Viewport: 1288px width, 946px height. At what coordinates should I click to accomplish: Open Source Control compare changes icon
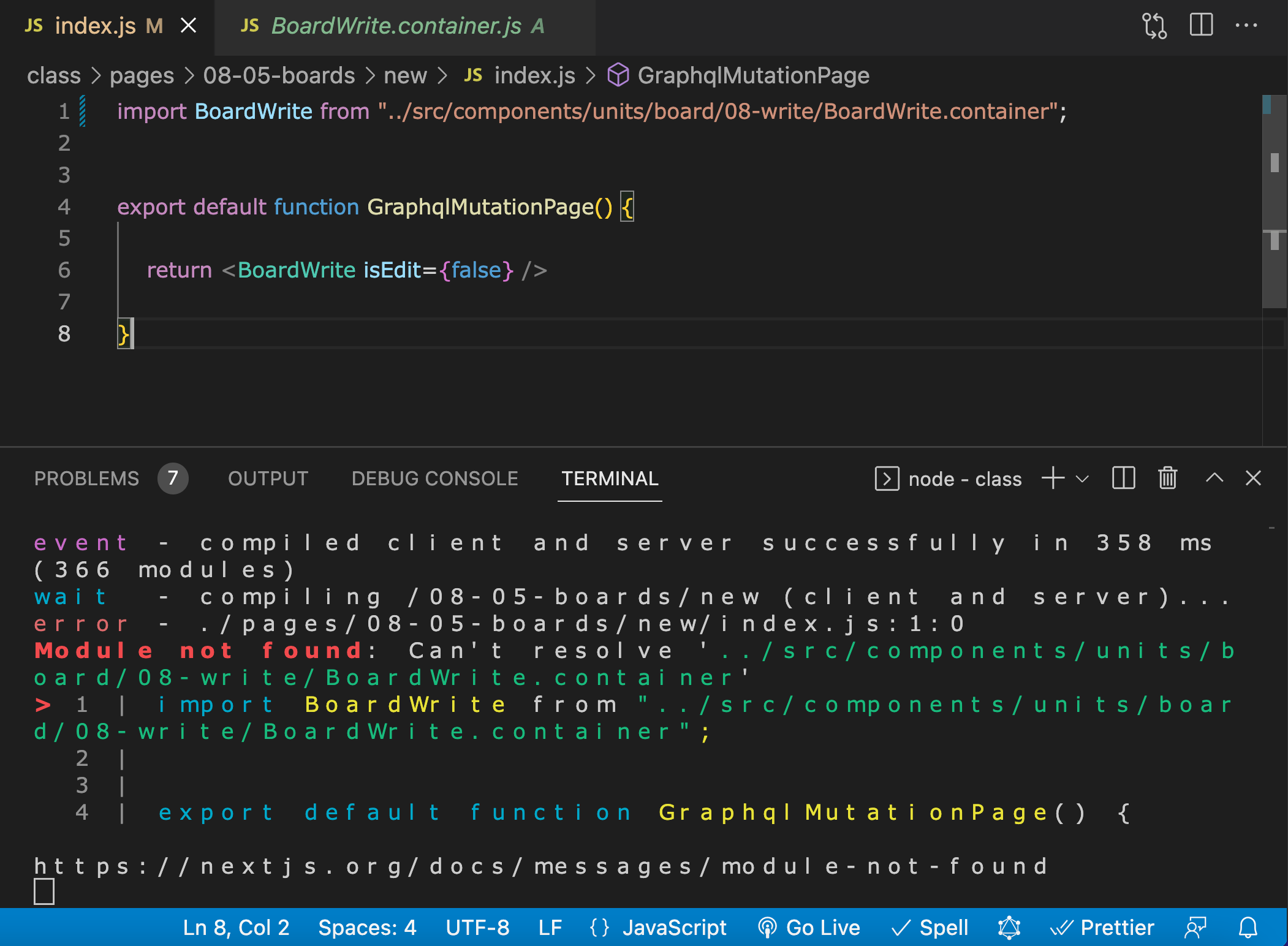[x=1154, y=26]
